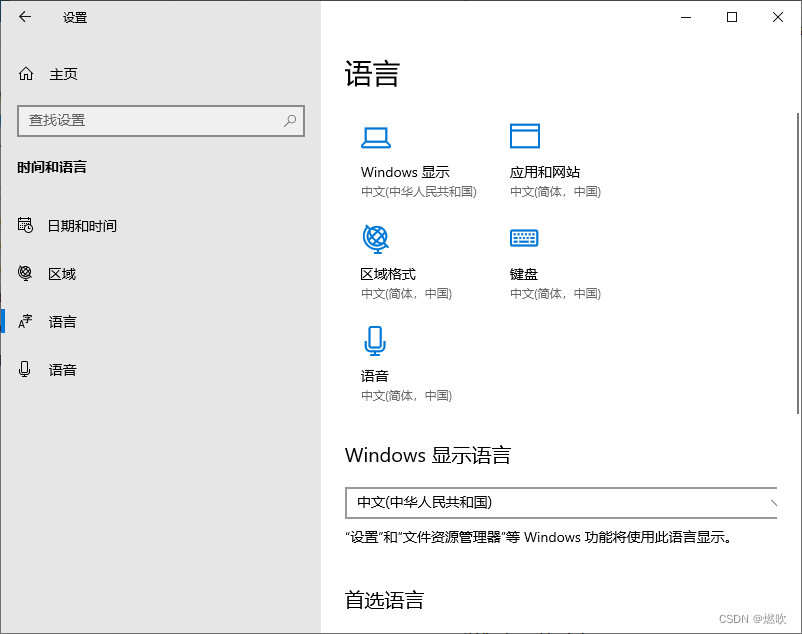
Task: Maximize the Settings window
Action: (732, 17)
